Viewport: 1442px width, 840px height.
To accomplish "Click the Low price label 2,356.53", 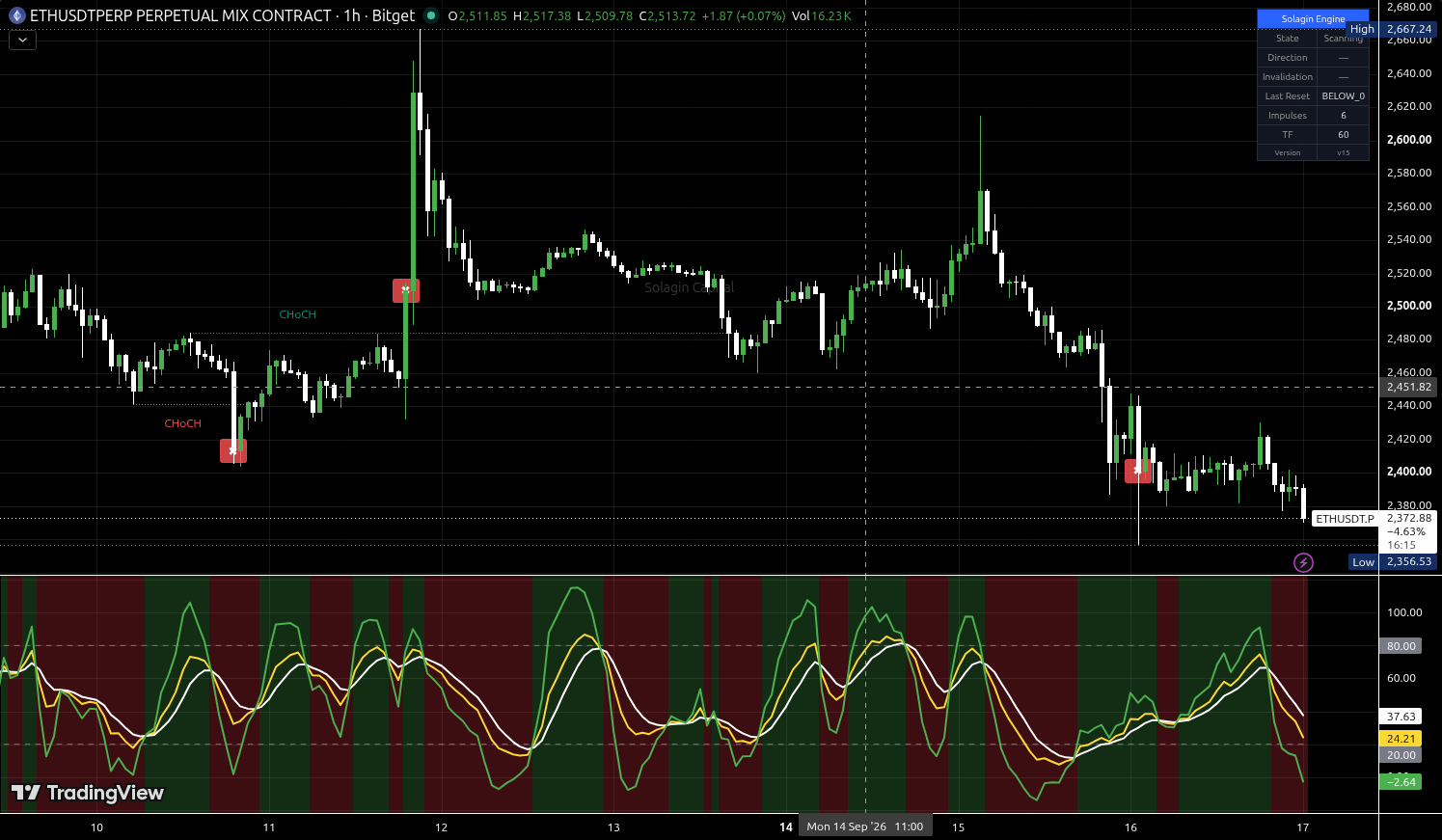I will [1409, 562].
